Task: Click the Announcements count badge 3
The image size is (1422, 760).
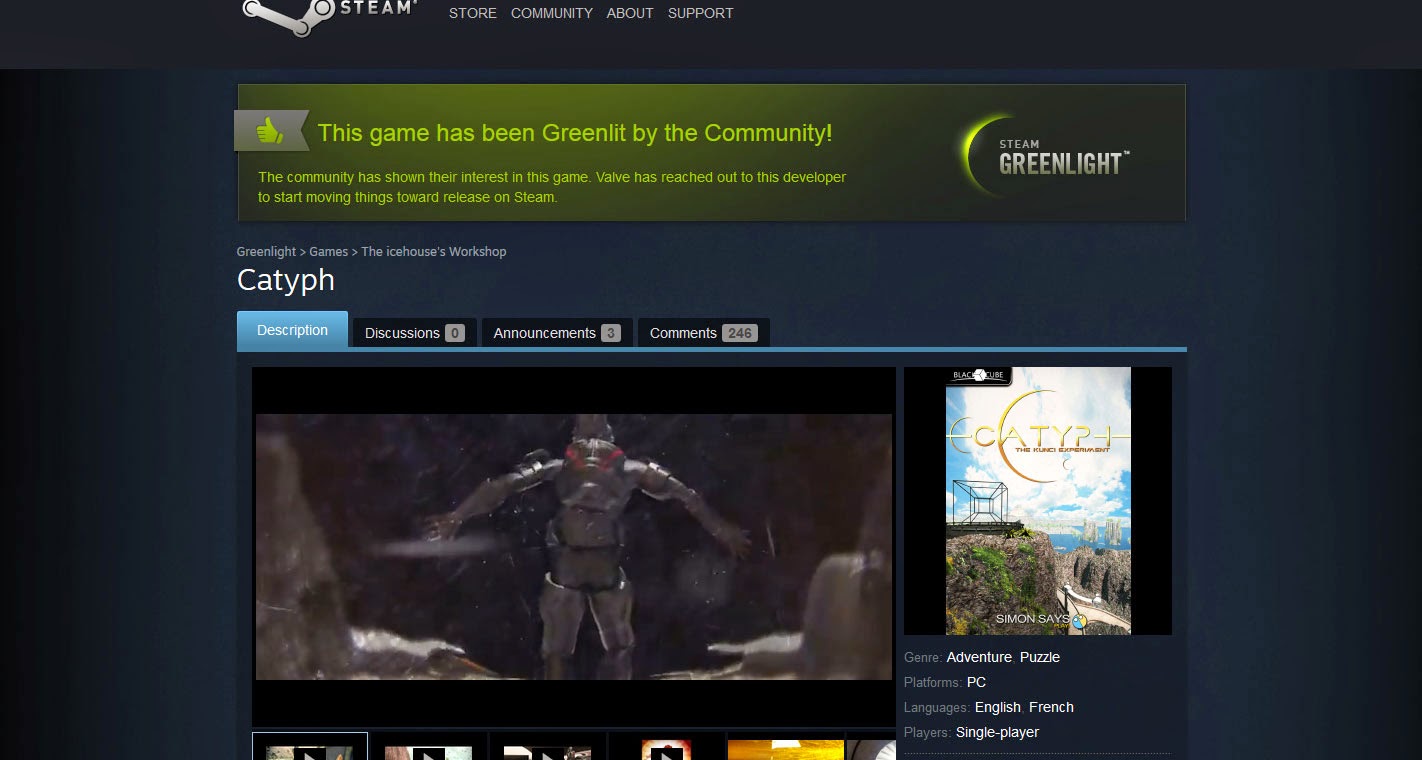Action: point(611,333)
